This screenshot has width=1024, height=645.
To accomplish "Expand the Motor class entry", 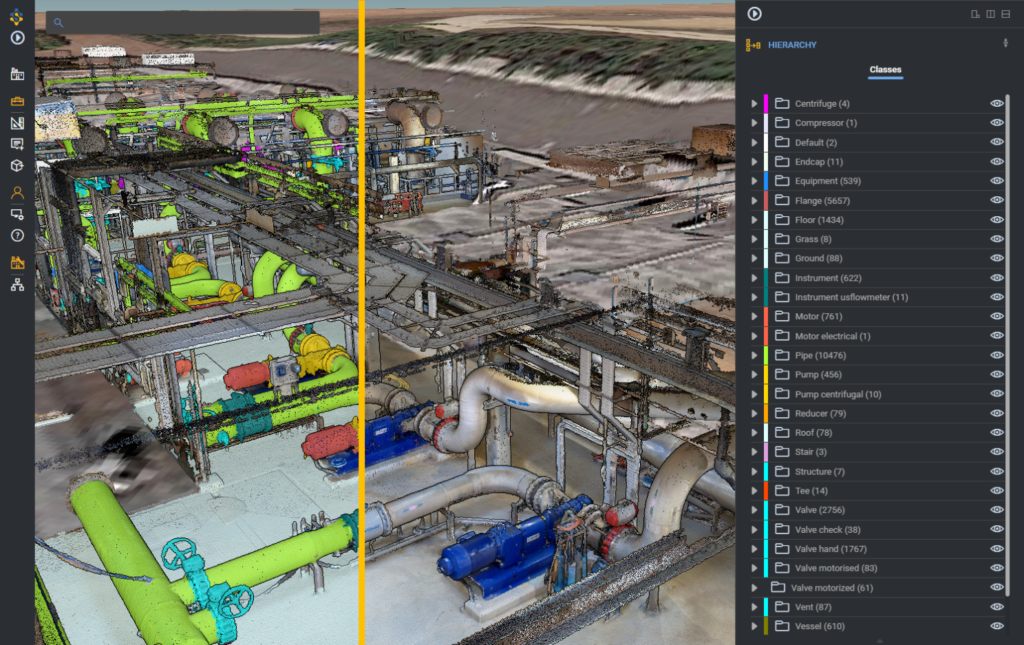I will 754,316.
